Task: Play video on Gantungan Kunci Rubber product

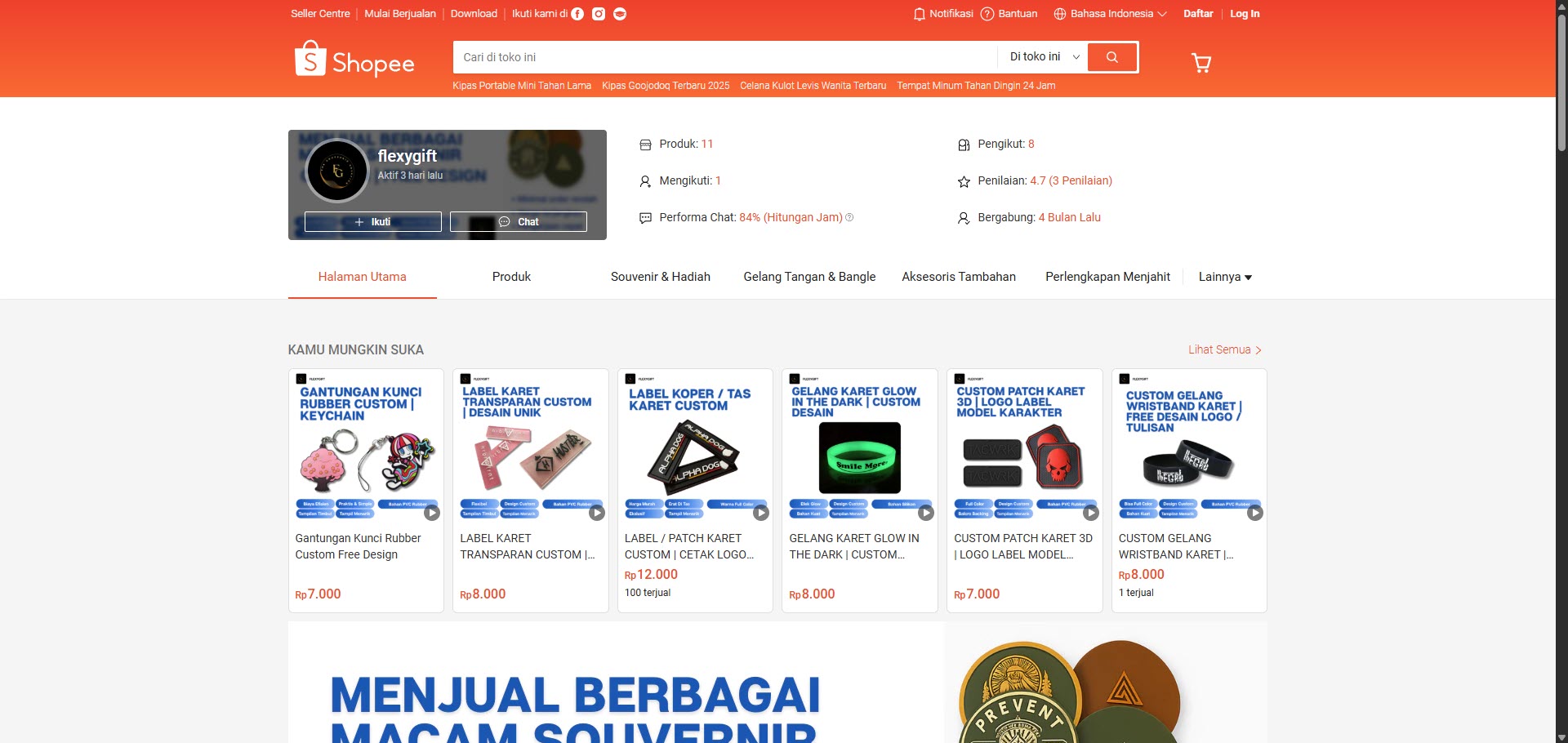Action: (432, 513)
